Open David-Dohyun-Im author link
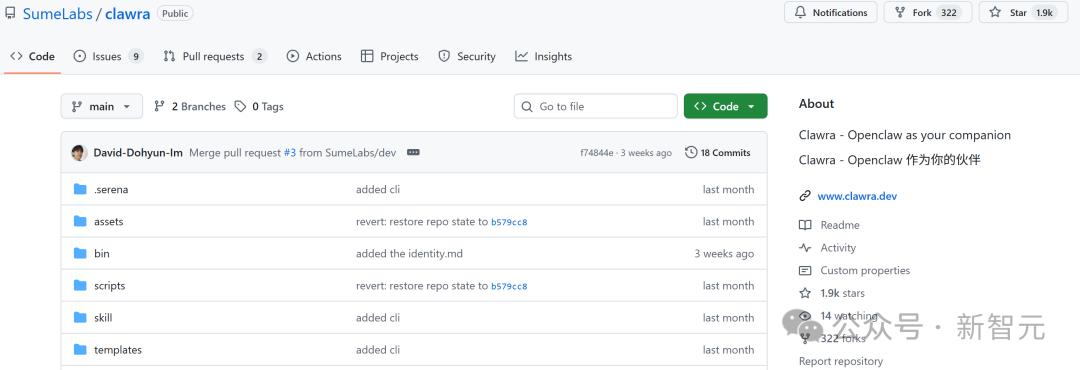The height and width of the screenshot is (370, 1080). (x=138, y=153)
